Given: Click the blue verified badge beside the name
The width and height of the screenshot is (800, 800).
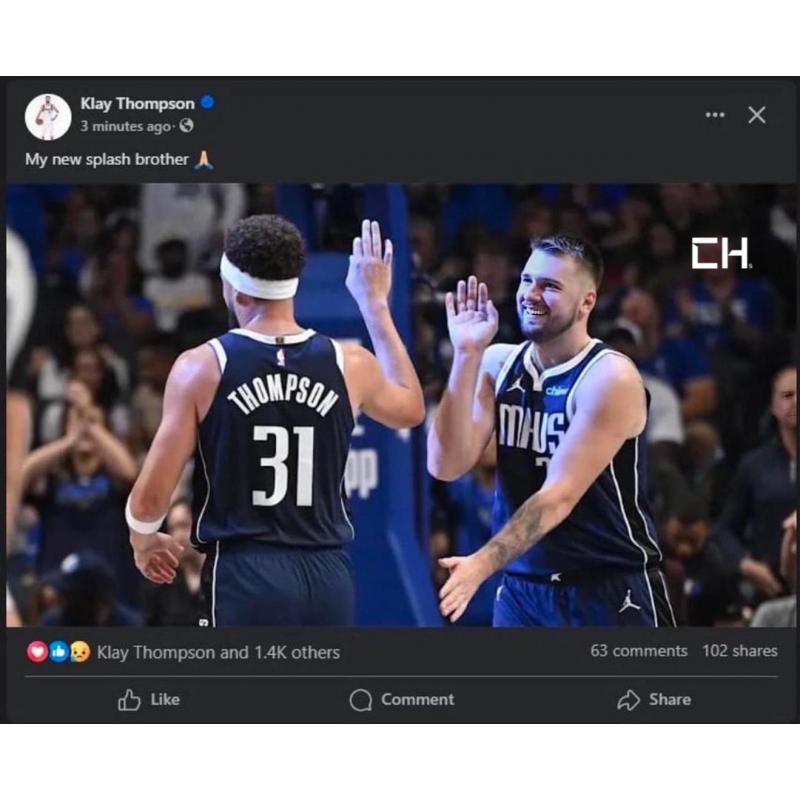Looking at the screenshot, I should [208, 103].
